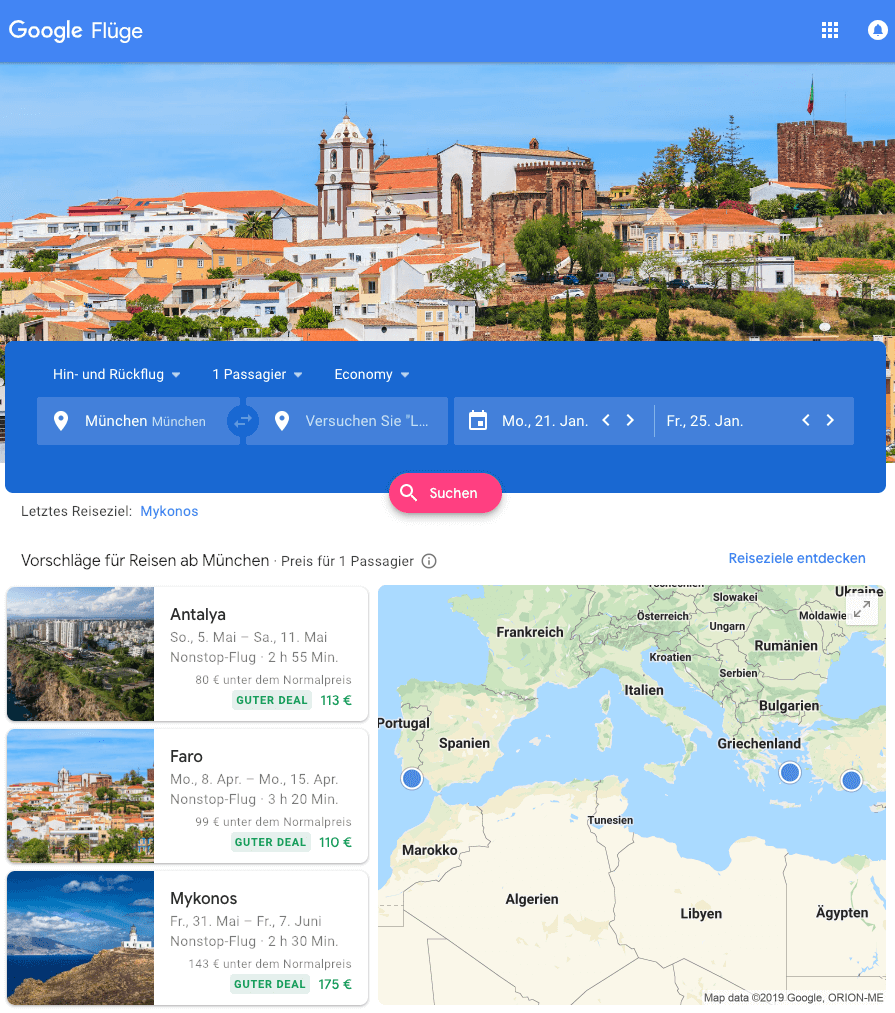Screen dimensions: 895x1013
Task: Edit the München origin field
Action: pos(138,421)
